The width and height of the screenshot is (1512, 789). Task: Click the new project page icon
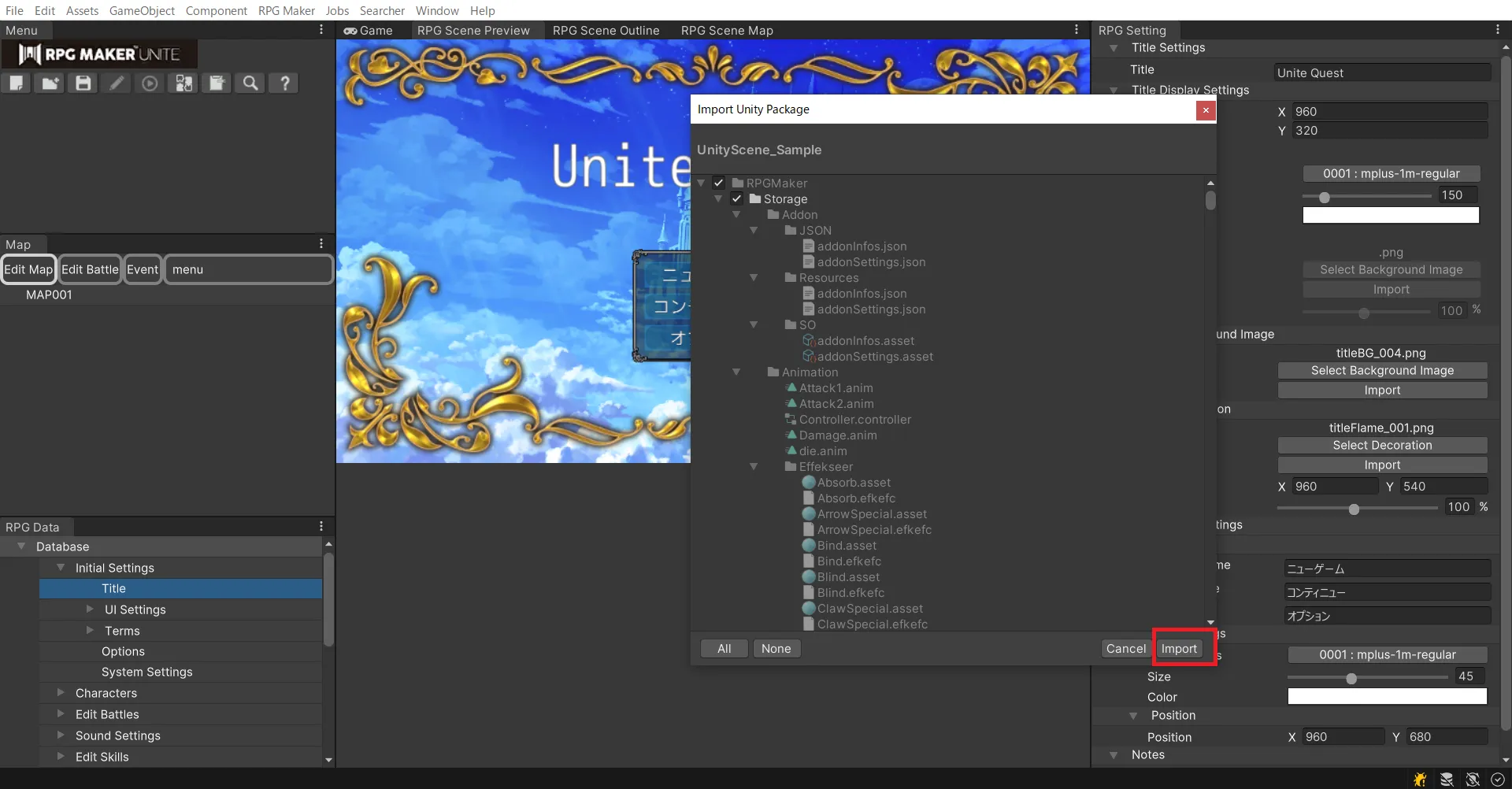coord(17,83)
